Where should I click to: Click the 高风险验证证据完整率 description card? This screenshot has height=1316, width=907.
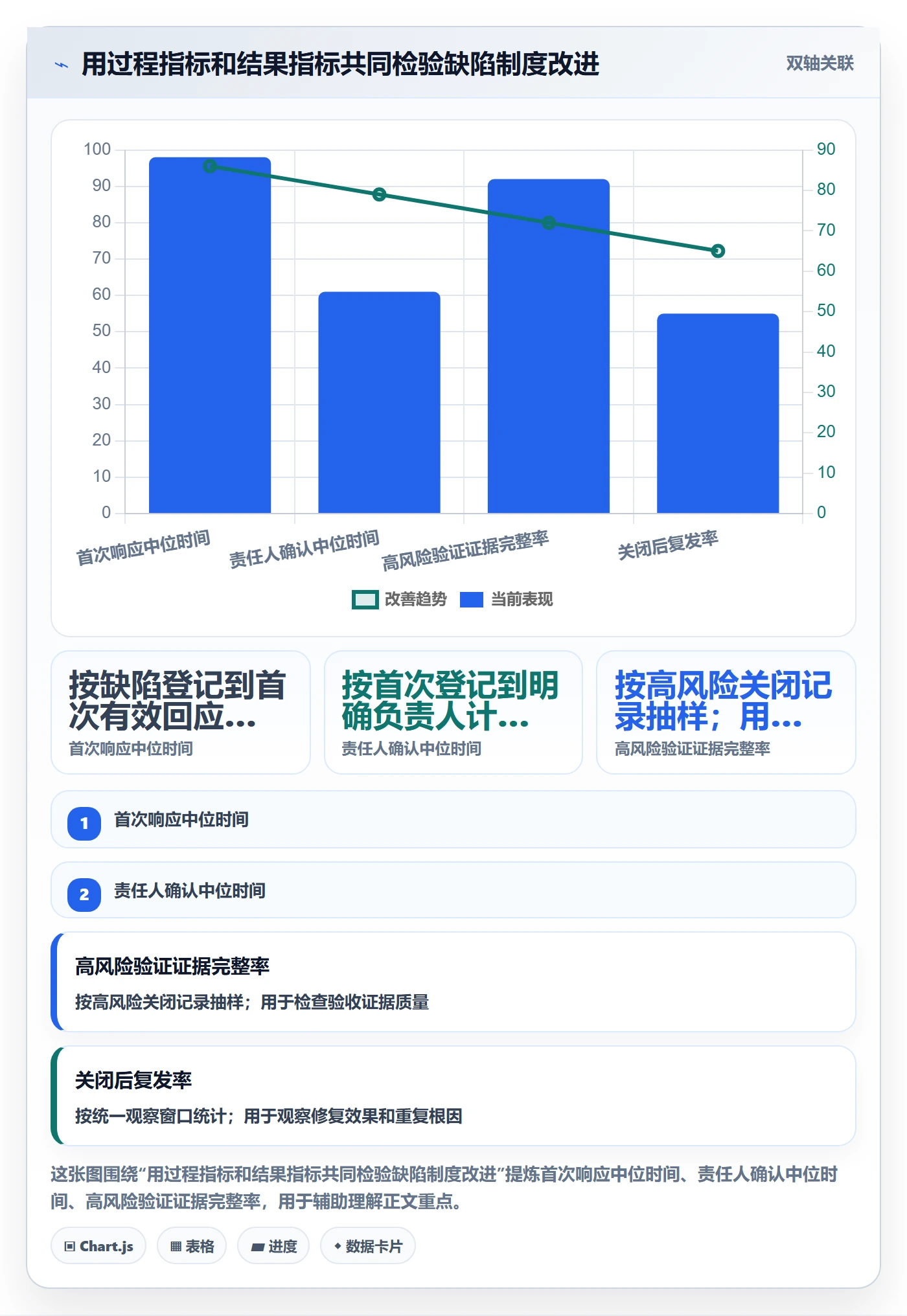(x=454, y=982)
